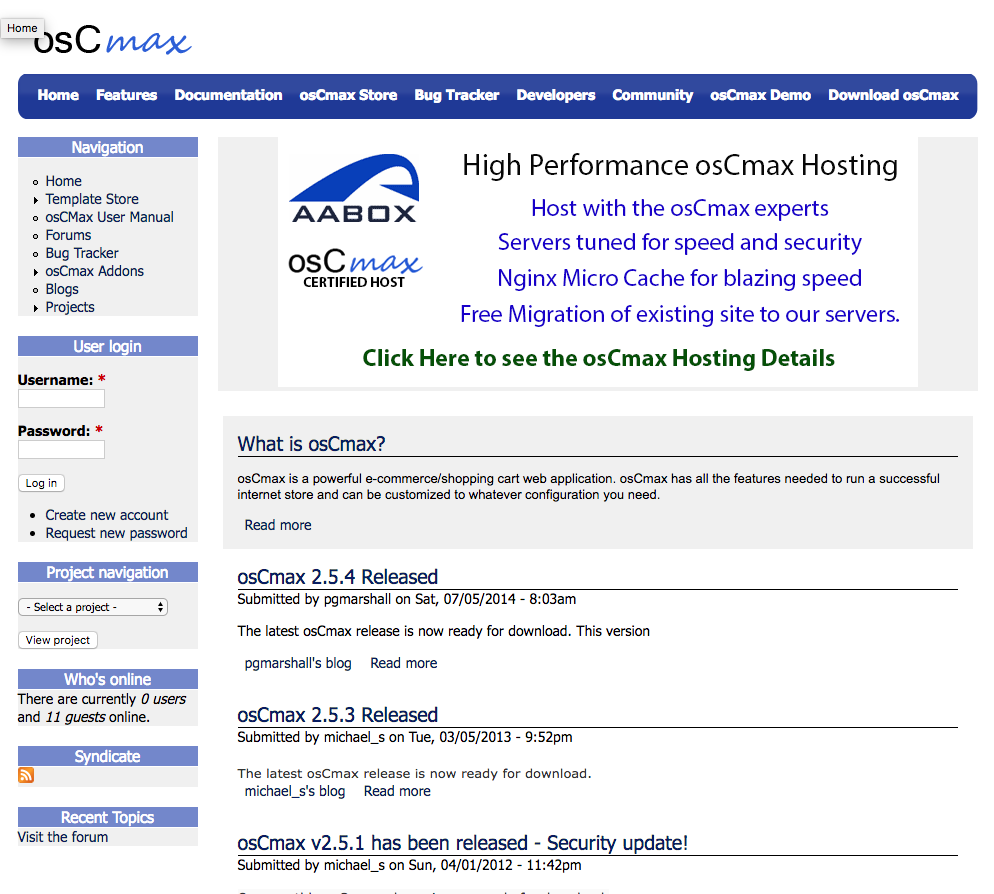Expand the Template Store arrow in Navigation
This screenshot has width=994, height=894.
click(x=36, y=200)
